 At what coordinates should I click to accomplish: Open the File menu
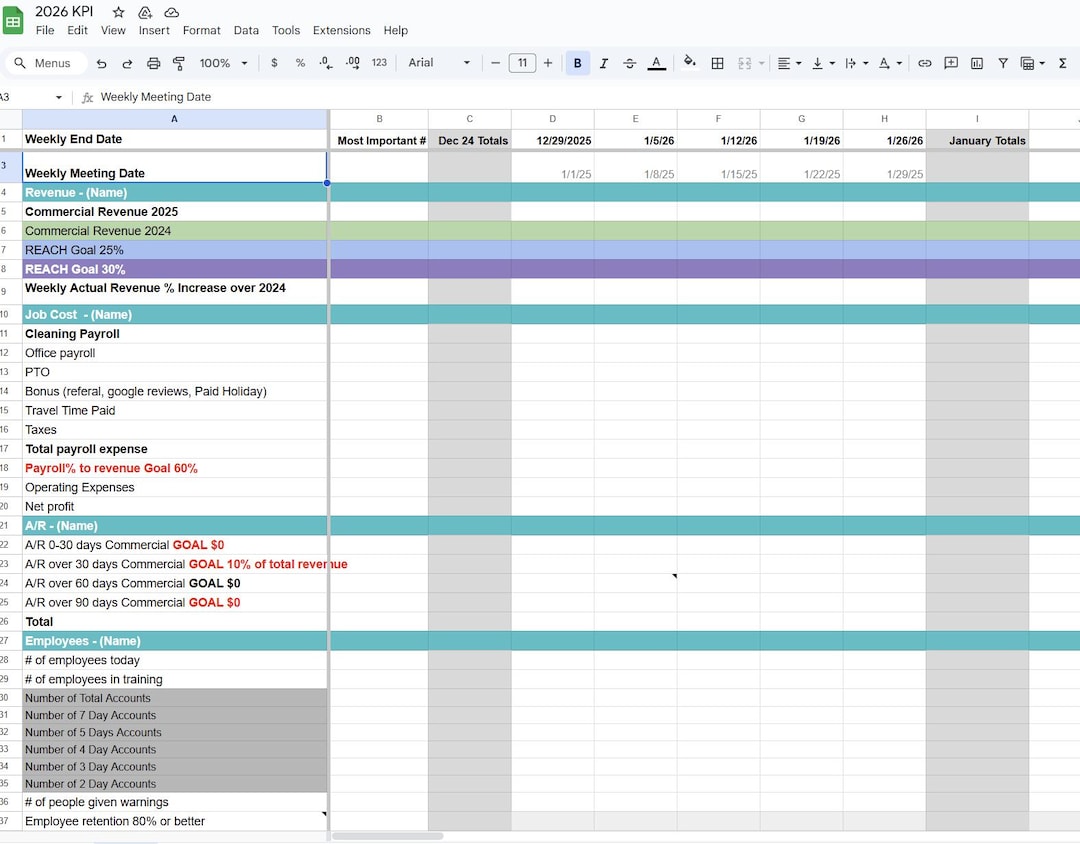[45, 30]
